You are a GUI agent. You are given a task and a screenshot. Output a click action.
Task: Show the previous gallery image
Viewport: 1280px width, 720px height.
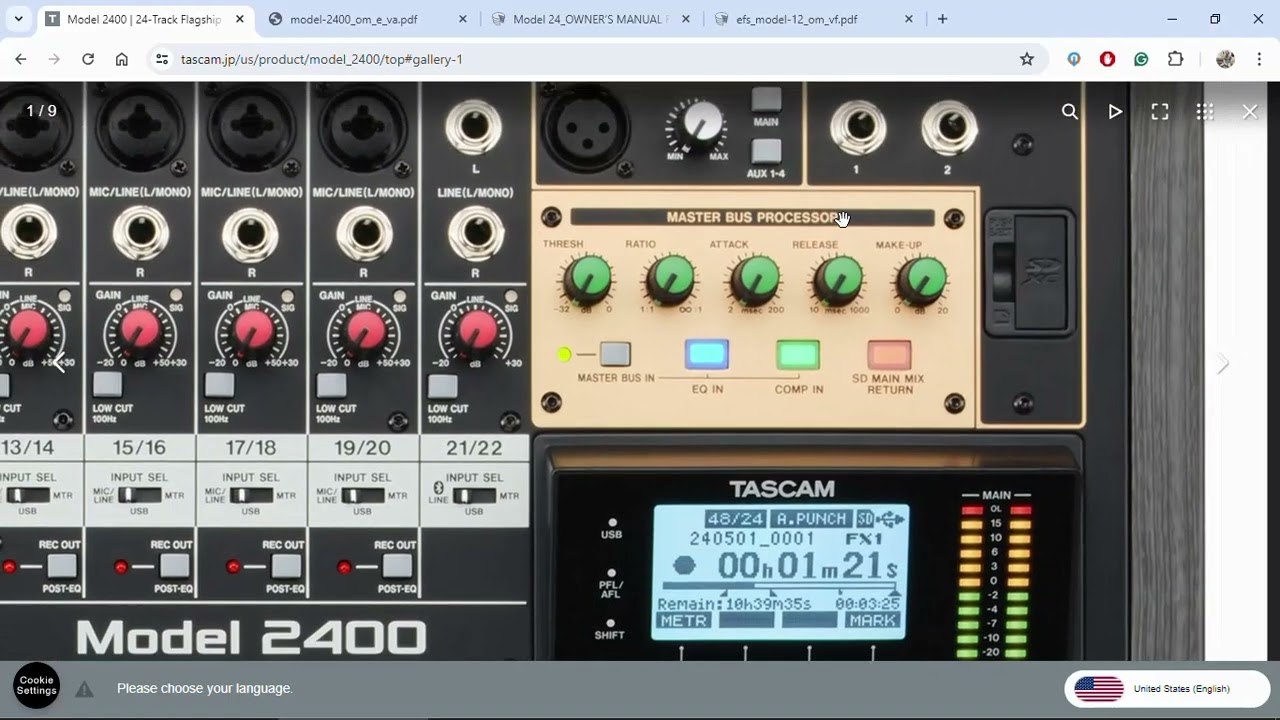[59, 364]
